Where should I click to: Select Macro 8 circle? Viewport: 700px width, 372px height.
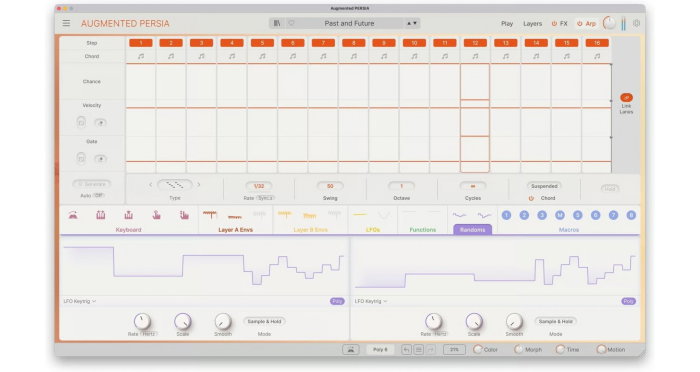pos(631,215)
